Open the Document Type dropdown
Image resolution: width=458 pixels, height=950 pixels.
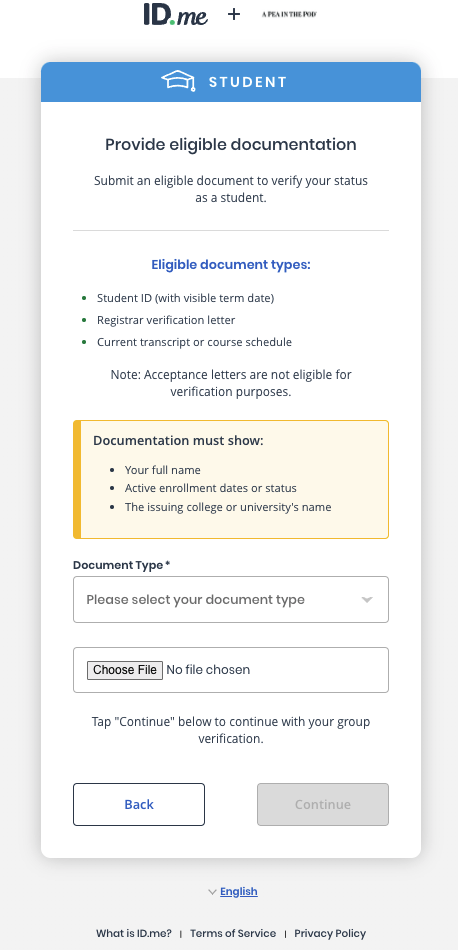tap(231, 599)
